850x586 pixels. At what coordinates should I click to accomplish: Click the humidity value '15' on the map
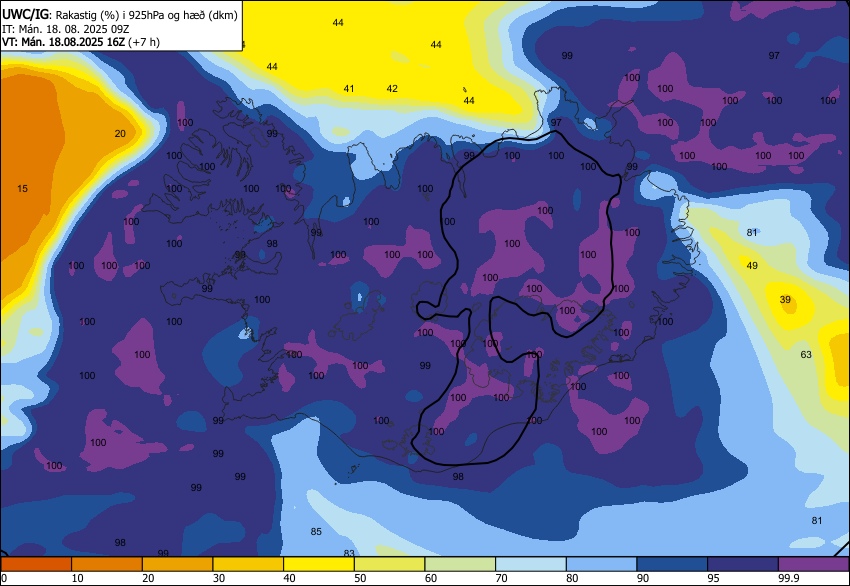point(22,189)
